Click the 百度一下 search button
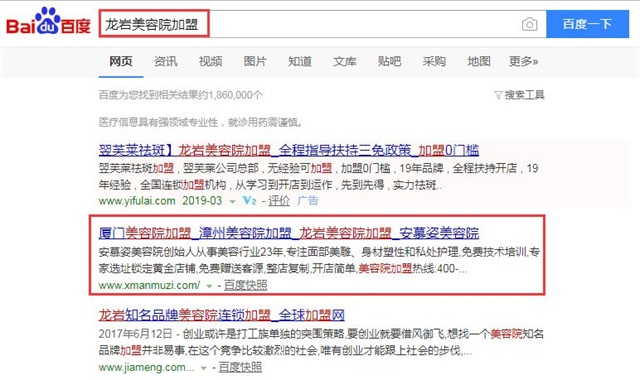The height and width of the screenshot is (380, 640). 587,24
